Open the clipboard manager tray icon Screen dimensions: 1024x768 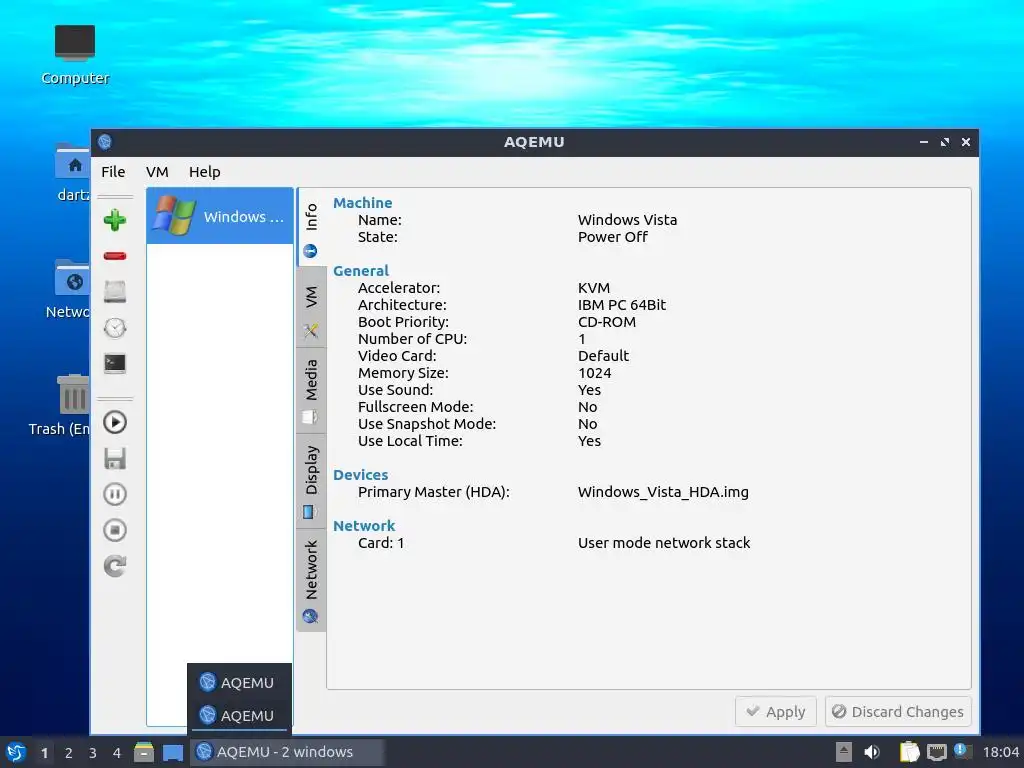pos(910,752)
